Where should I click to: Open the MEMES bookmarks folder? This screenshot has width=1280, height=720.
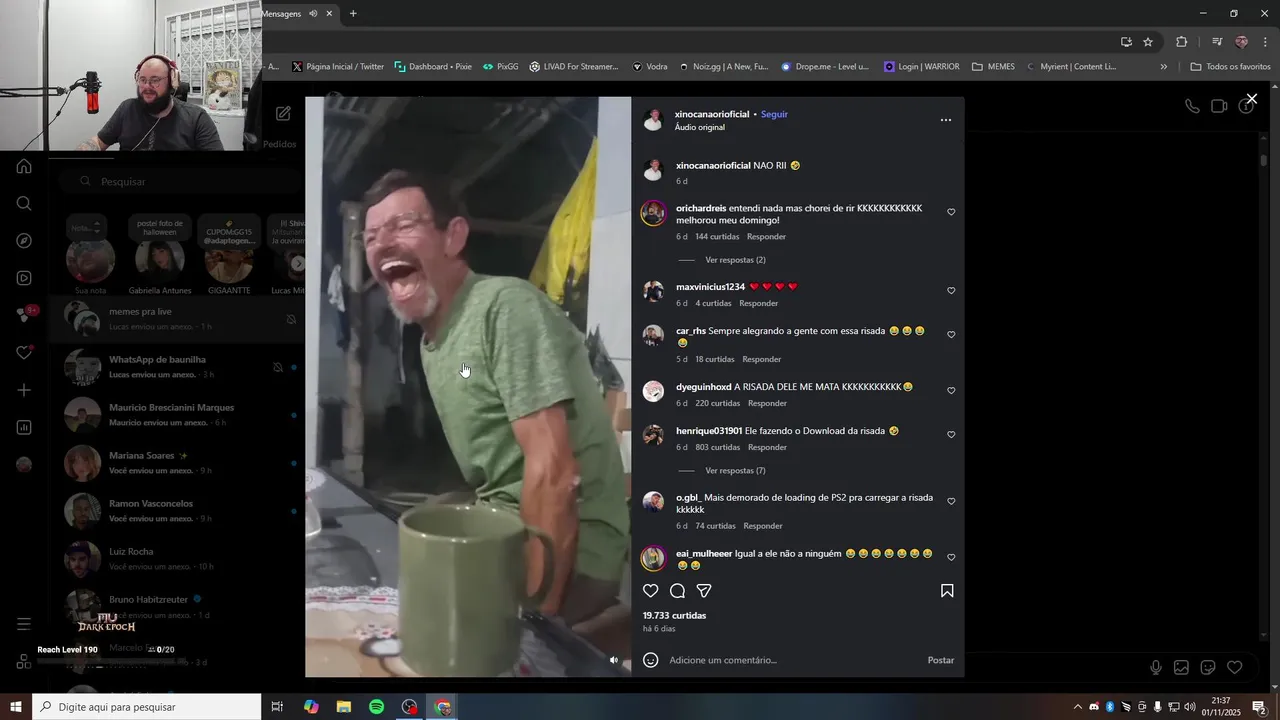[x=993, y=67]
